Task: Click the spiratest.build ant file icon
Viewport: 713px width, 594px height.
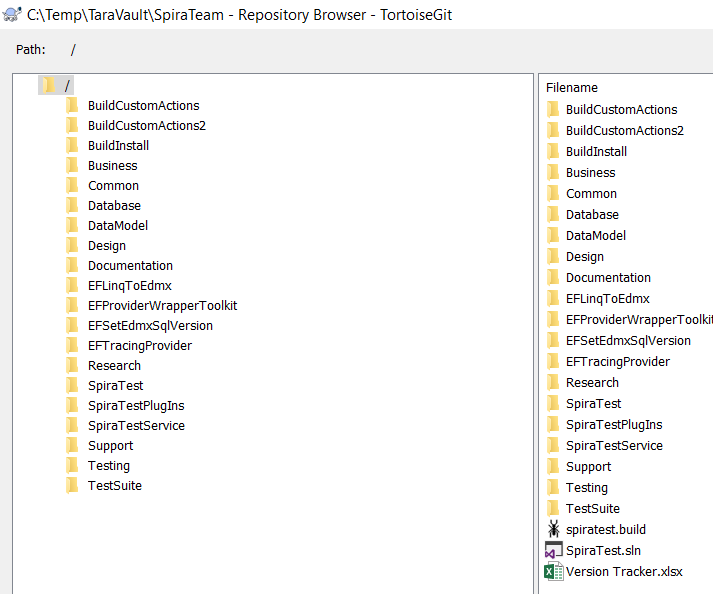Action: 553,529
